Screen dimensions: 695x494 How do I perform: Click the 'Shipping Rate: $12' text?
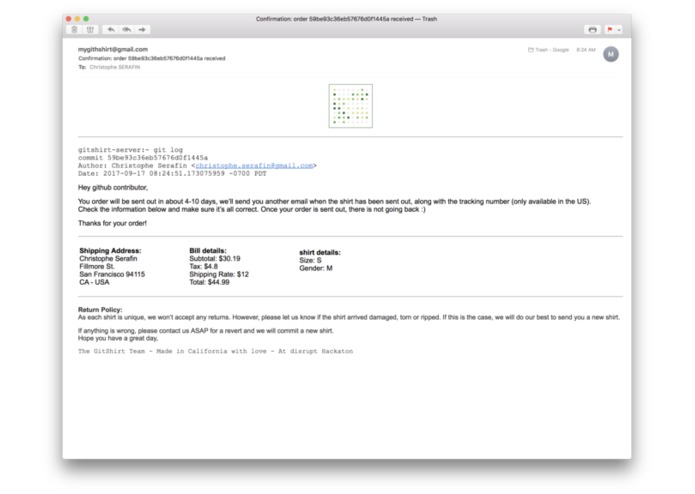(x=219, y=274)
